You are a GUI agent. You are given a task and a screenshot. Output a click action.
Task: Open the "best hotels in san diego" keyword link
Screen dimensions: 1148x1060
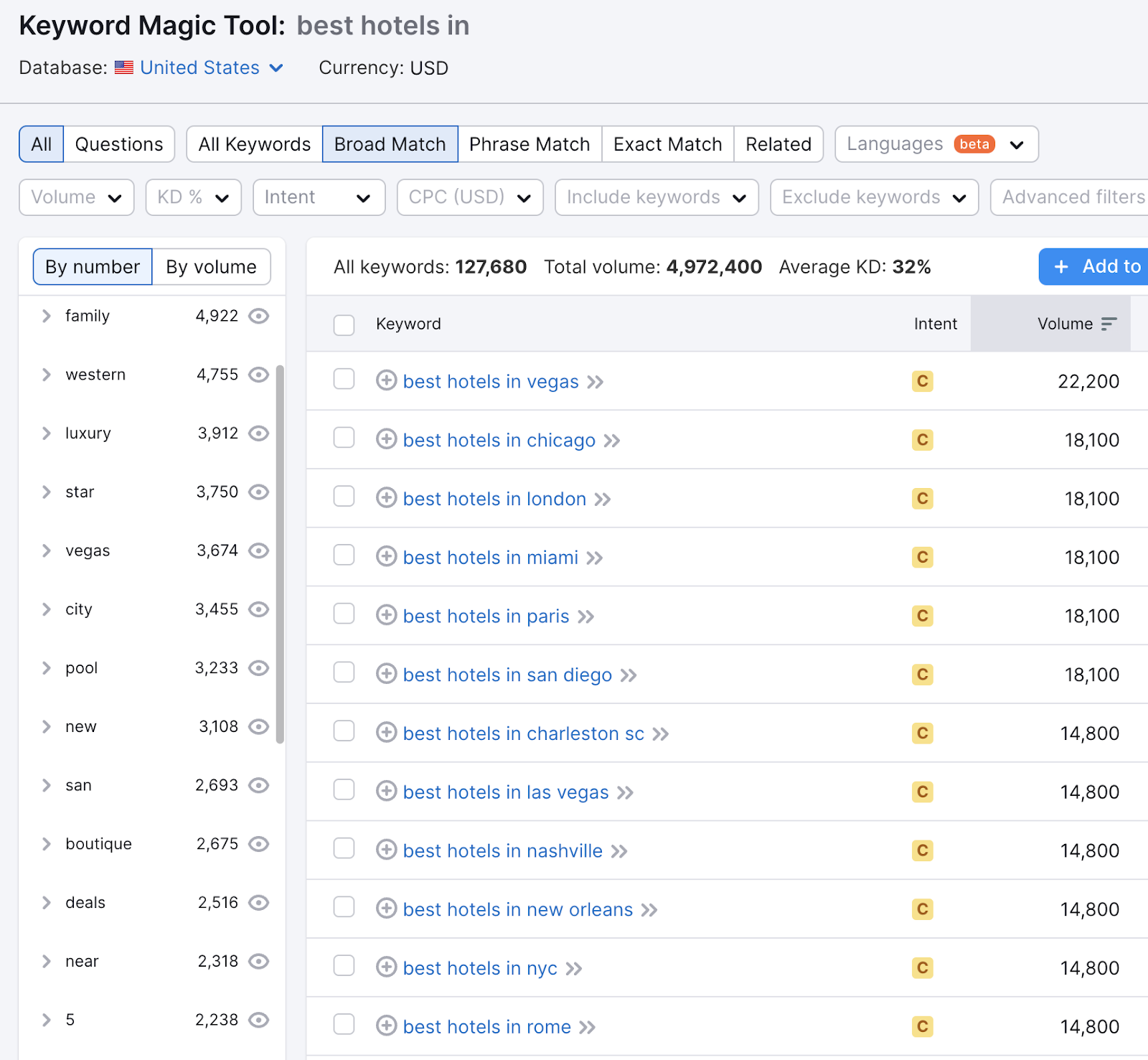pos(507,675)
